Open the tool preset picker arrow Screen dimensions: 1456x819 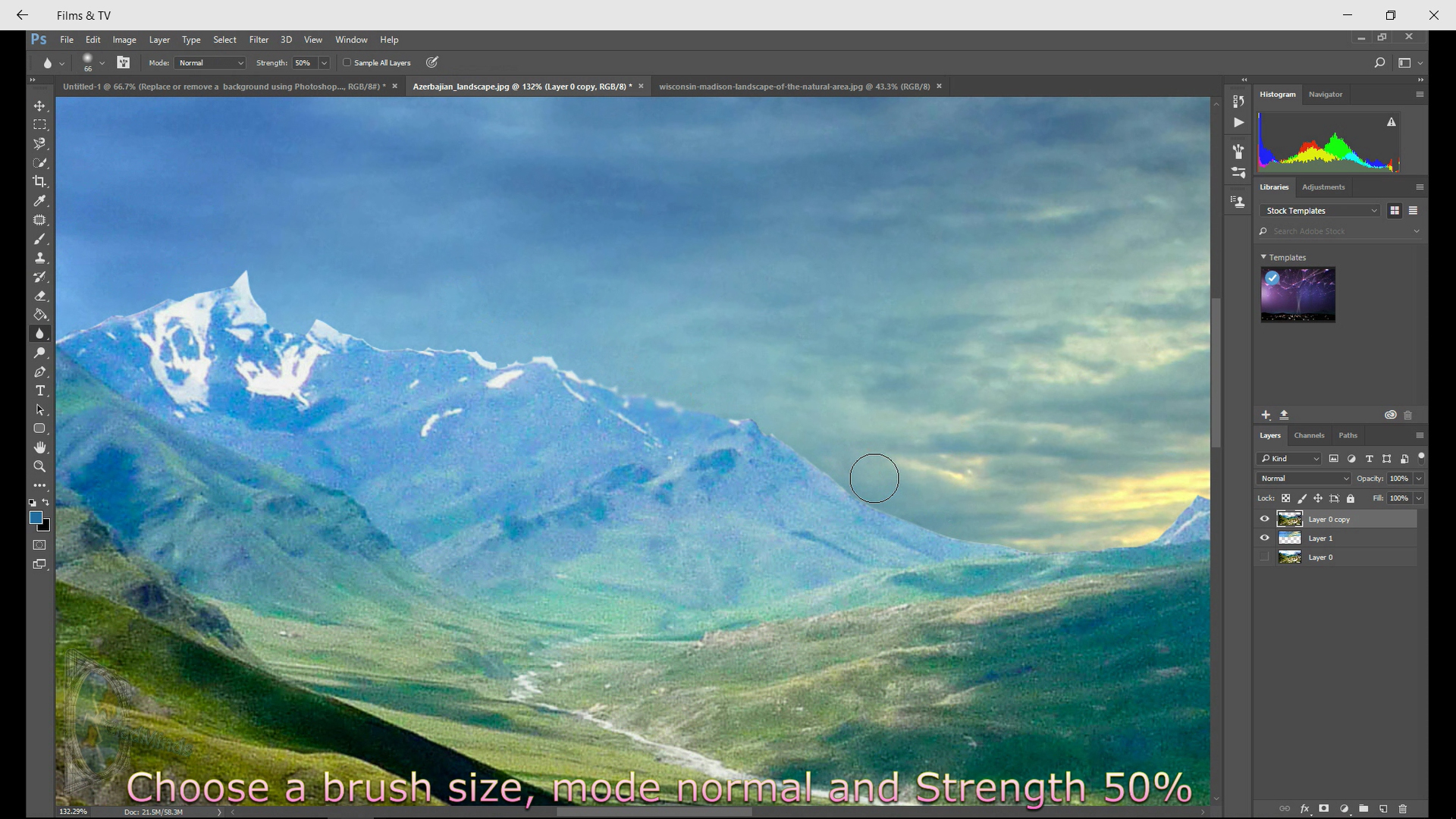62,63
